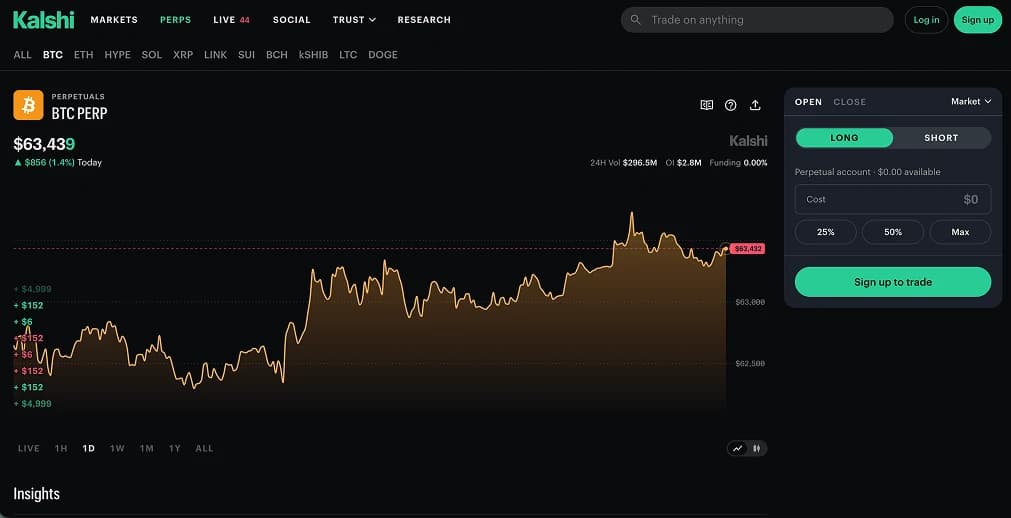The height and width of the screenshot is (518, 1011).
Task: Select the 1H chart timeframe
Action: (61, 448)
